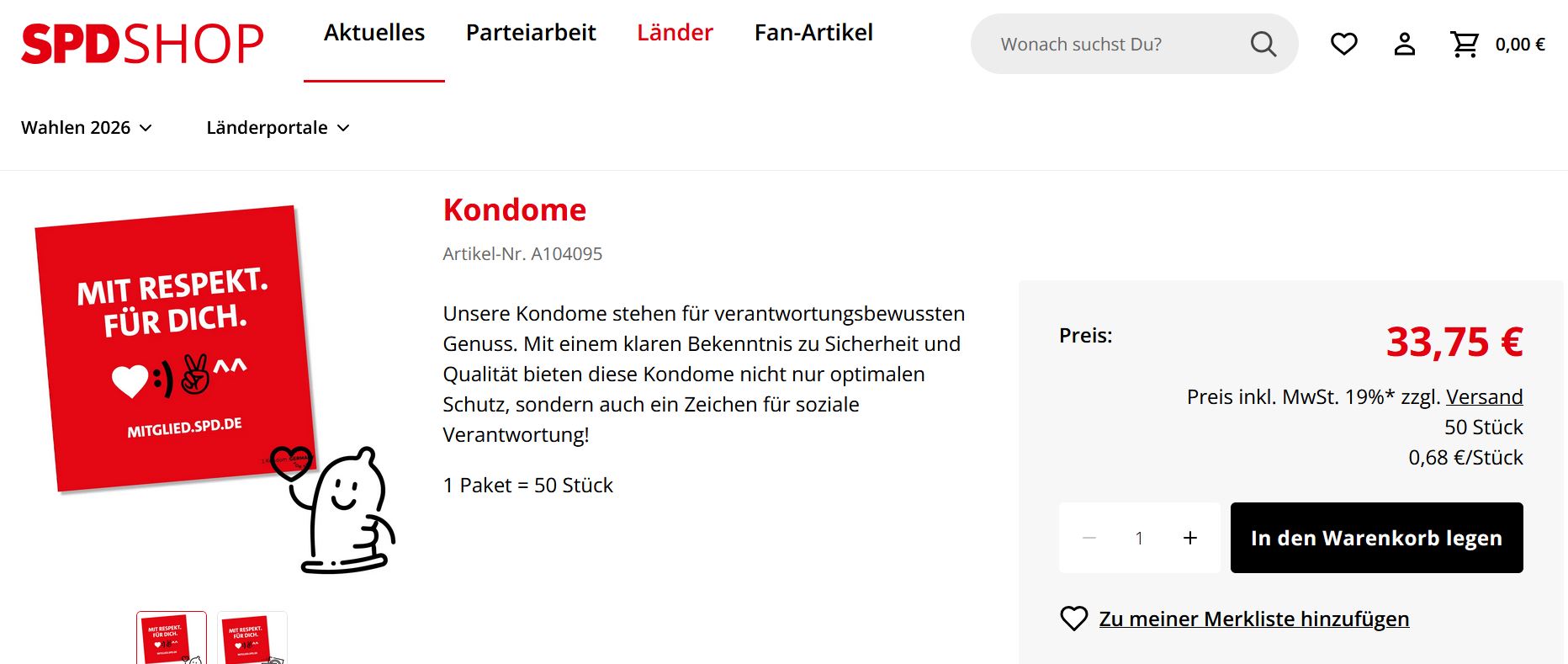Select the first product thumbnail
Image resolution: width=1568 pixels, height=664 pixels.
172,640
